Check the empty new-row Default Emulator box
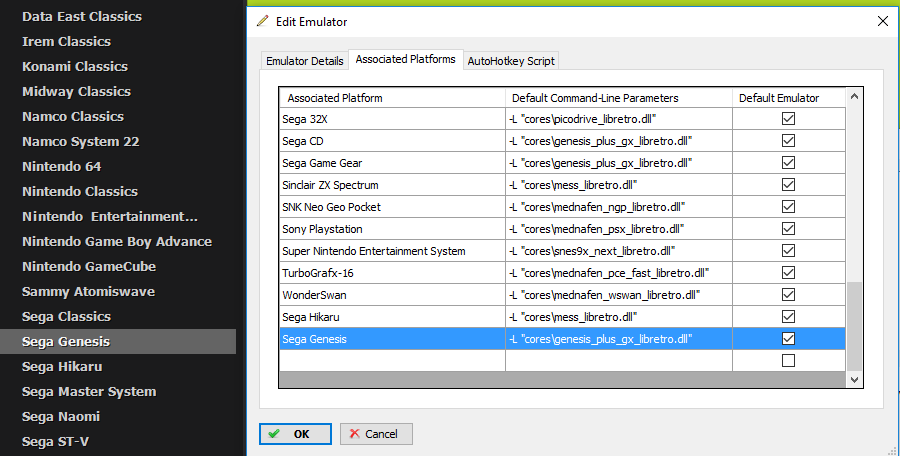The width and height of the screenshot is (900, 456). (x=789, y=361)
